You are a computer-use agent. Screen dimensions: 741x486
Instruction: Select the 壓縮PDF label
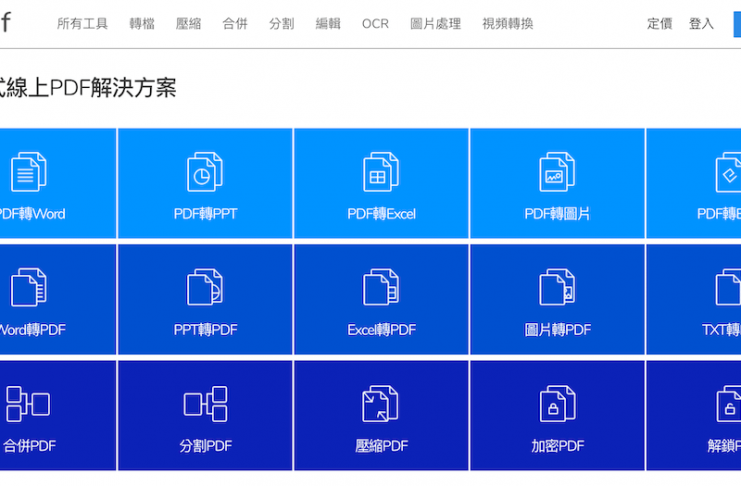(x=381, y=446)
